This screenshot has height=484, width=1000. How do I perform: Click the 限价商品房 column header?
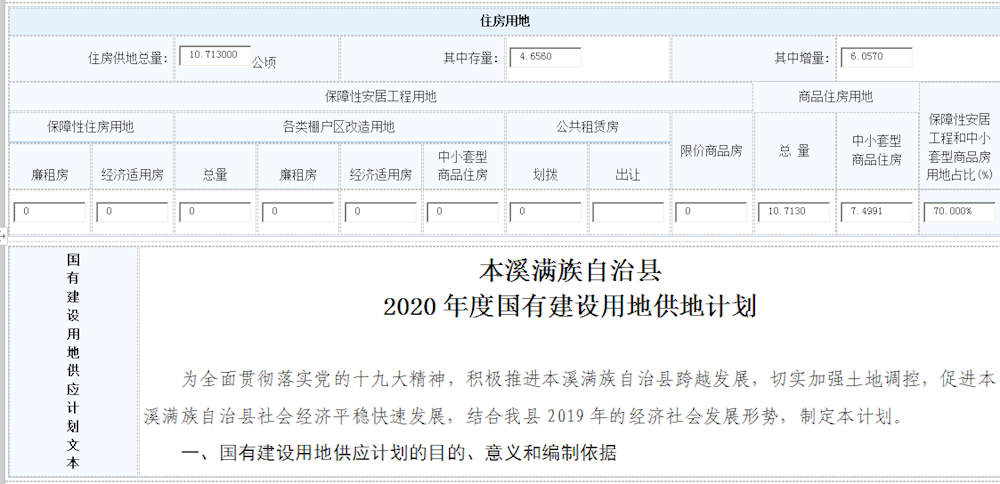click(711, 151)
